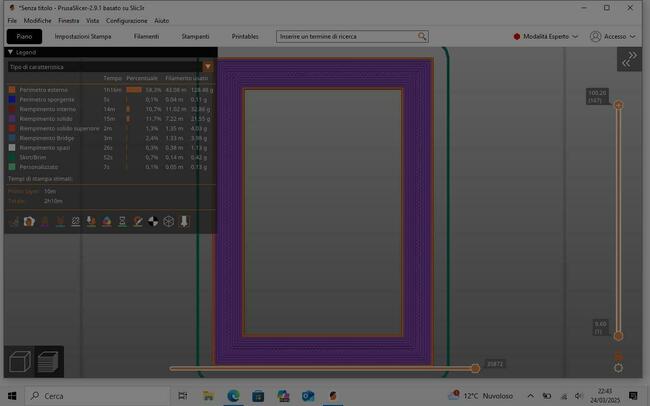Click the vertical layer slider top handle
The height and width of the screenshot is (406, 650).
click(x=618, y=104)
